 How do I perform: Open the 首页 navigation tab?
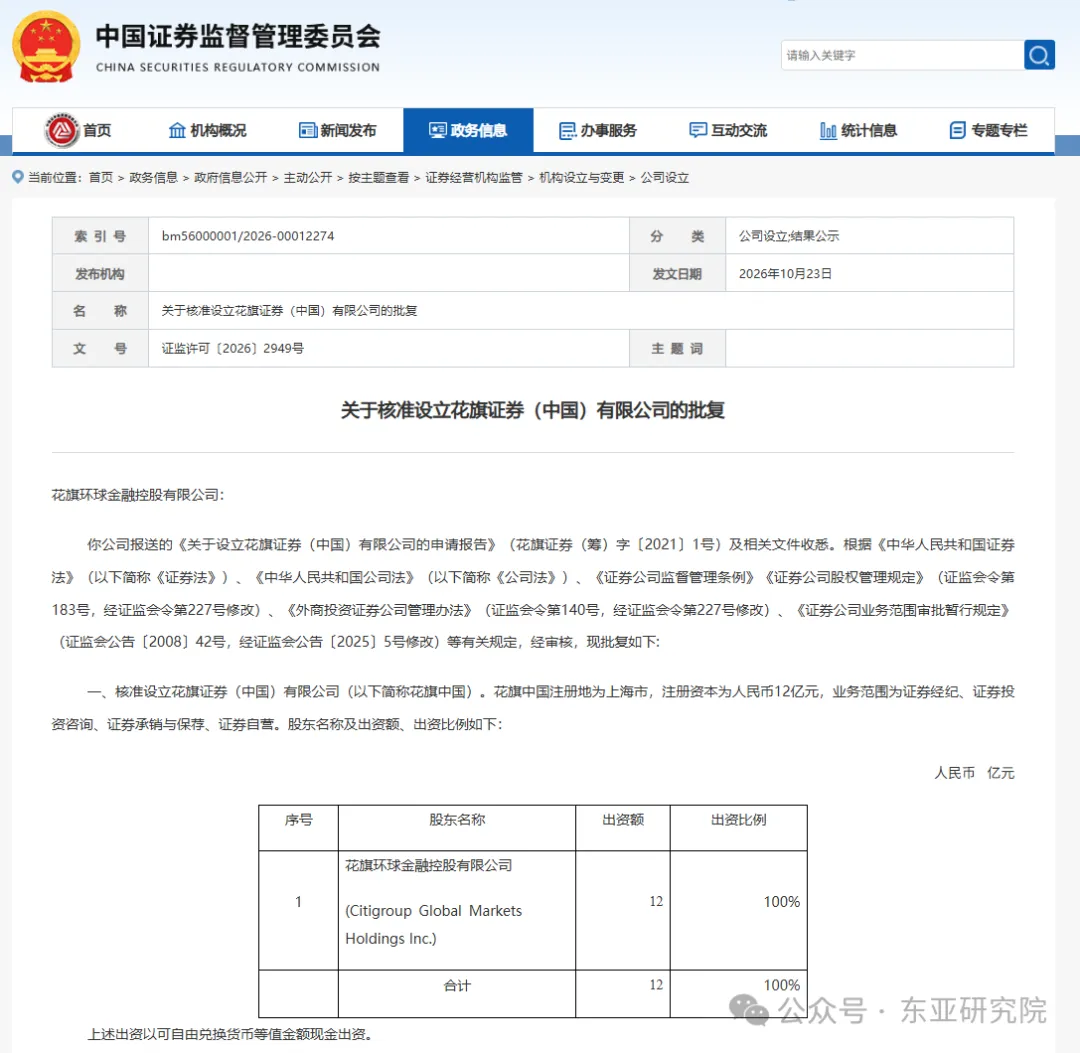(x=77, y=130)
